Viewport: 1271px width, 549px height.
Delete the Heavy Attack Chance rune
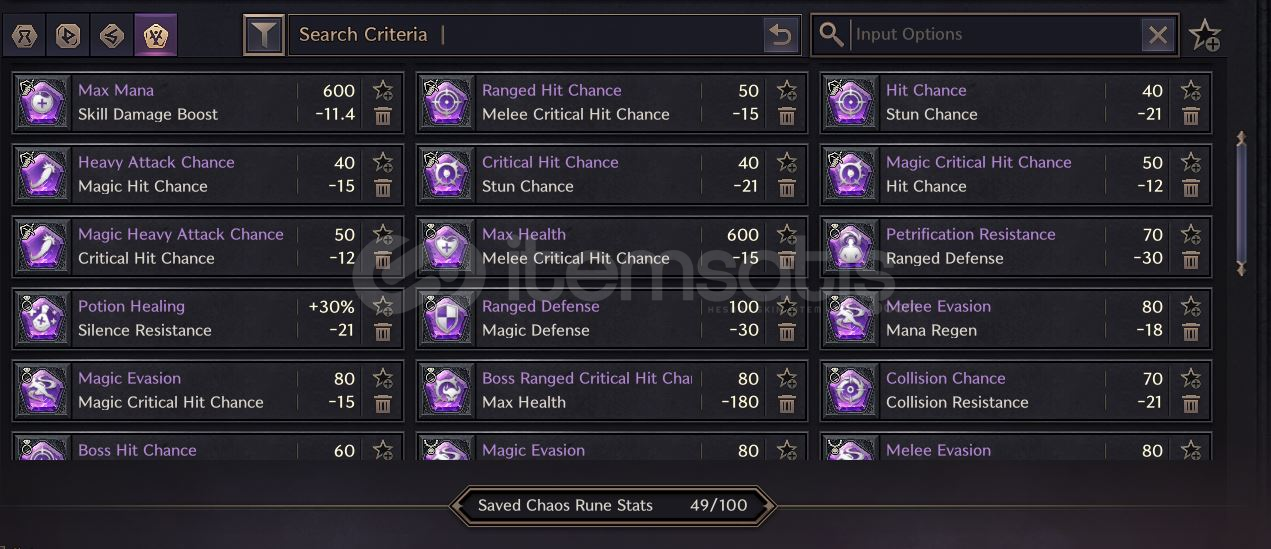(x=383, y=188)
